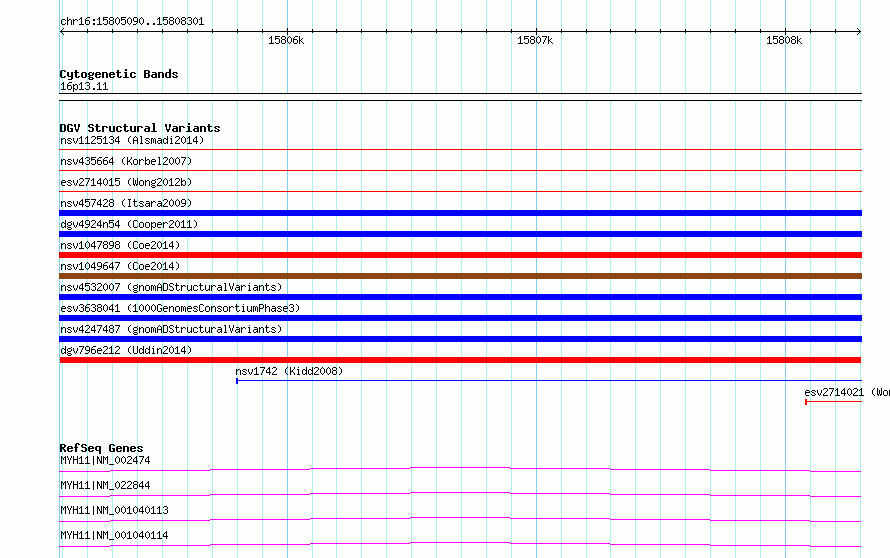Image resolution: width=890 pixels, height=558 pixels.
Task: Click the MYH11|NM_001040113 transcript label
Action: tap(114, 510)
